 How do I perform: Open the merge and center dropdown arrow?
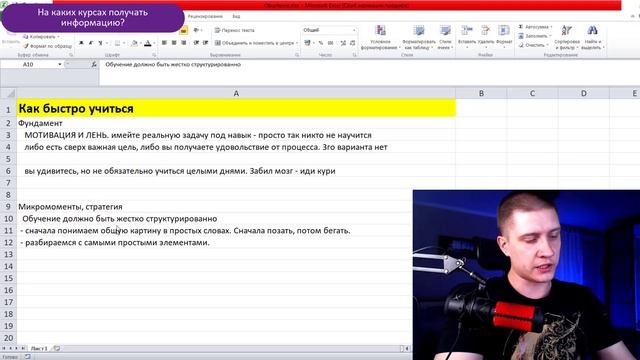(x=297, y=43)
